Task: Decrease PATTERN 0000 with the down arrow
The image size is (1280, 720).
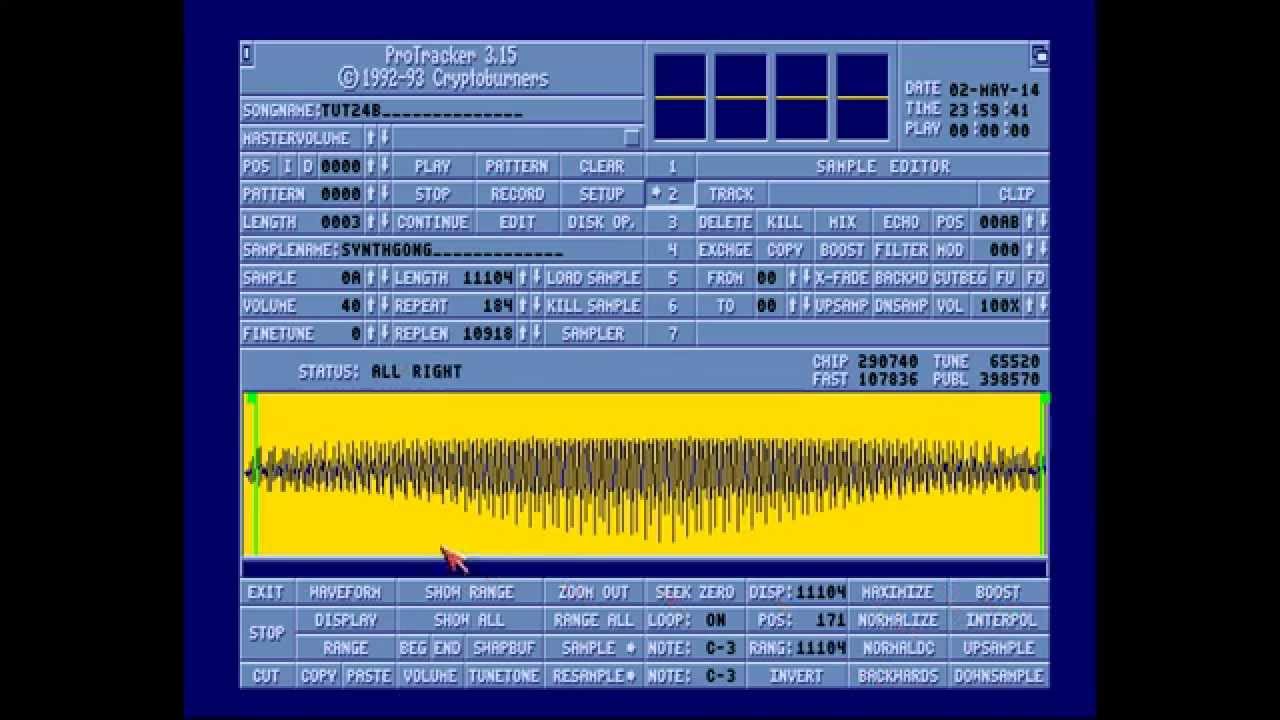Action: 385,194
